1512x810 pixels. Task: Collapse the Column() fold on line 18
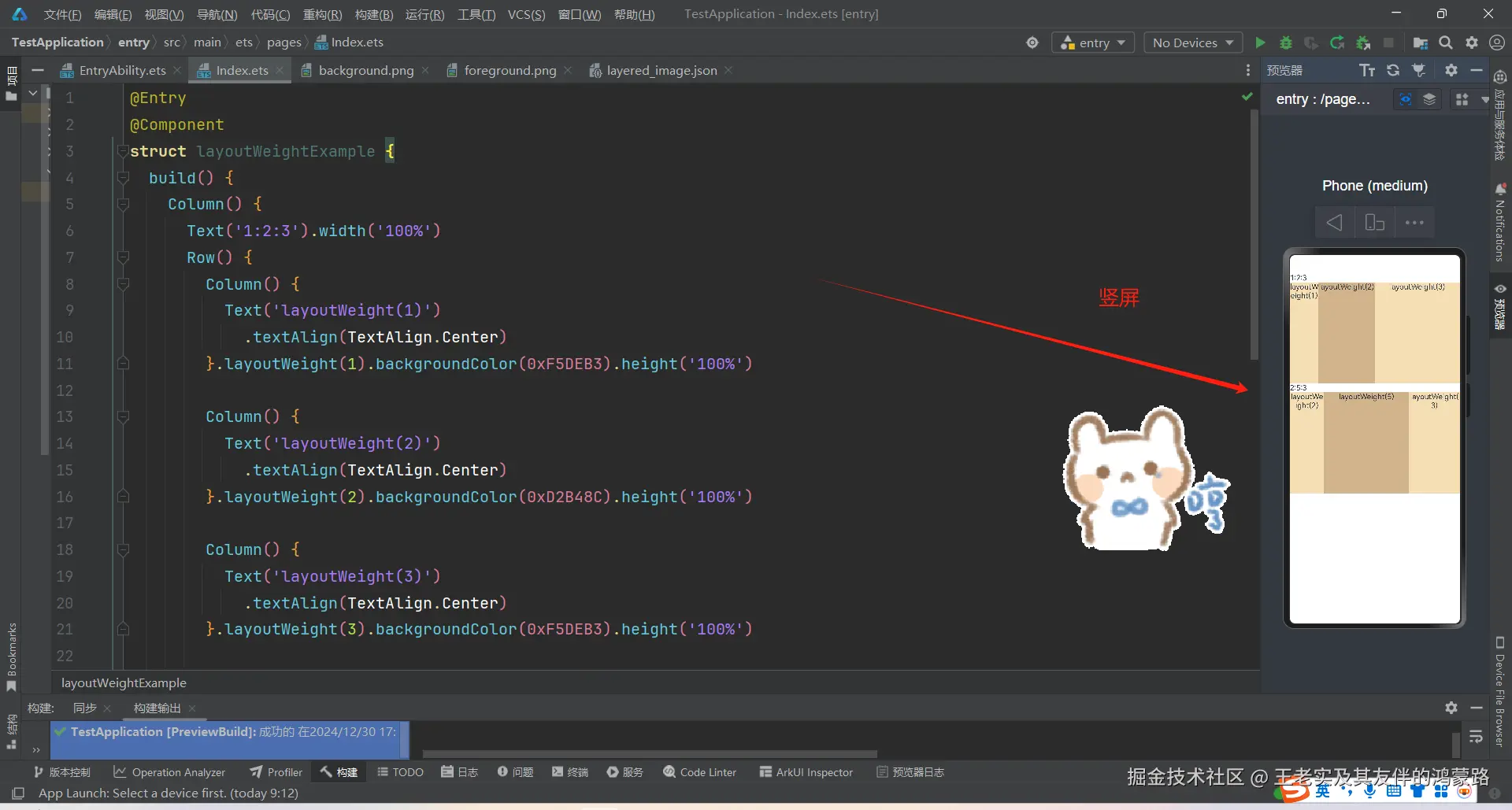coord(123,549)
